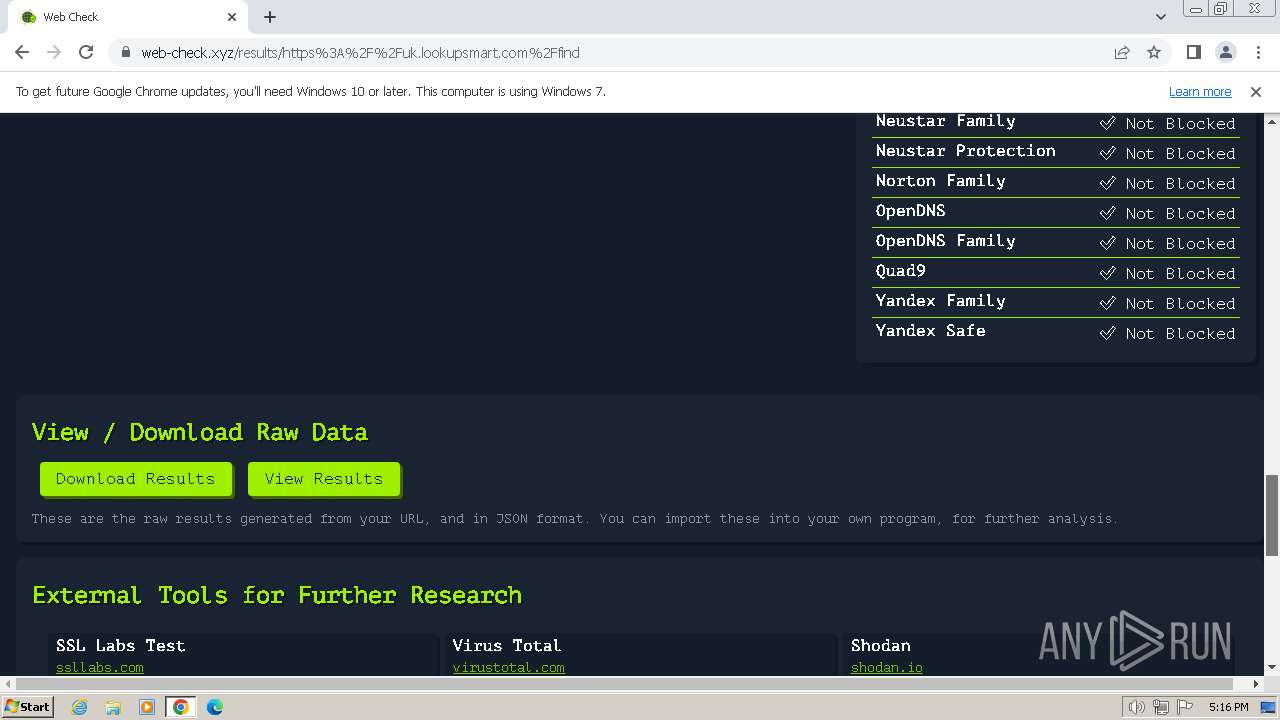Viewport: 1280px width, 720px height.
Task: Launch Microsoft Edge from taskbar
Action: point(215,707)
